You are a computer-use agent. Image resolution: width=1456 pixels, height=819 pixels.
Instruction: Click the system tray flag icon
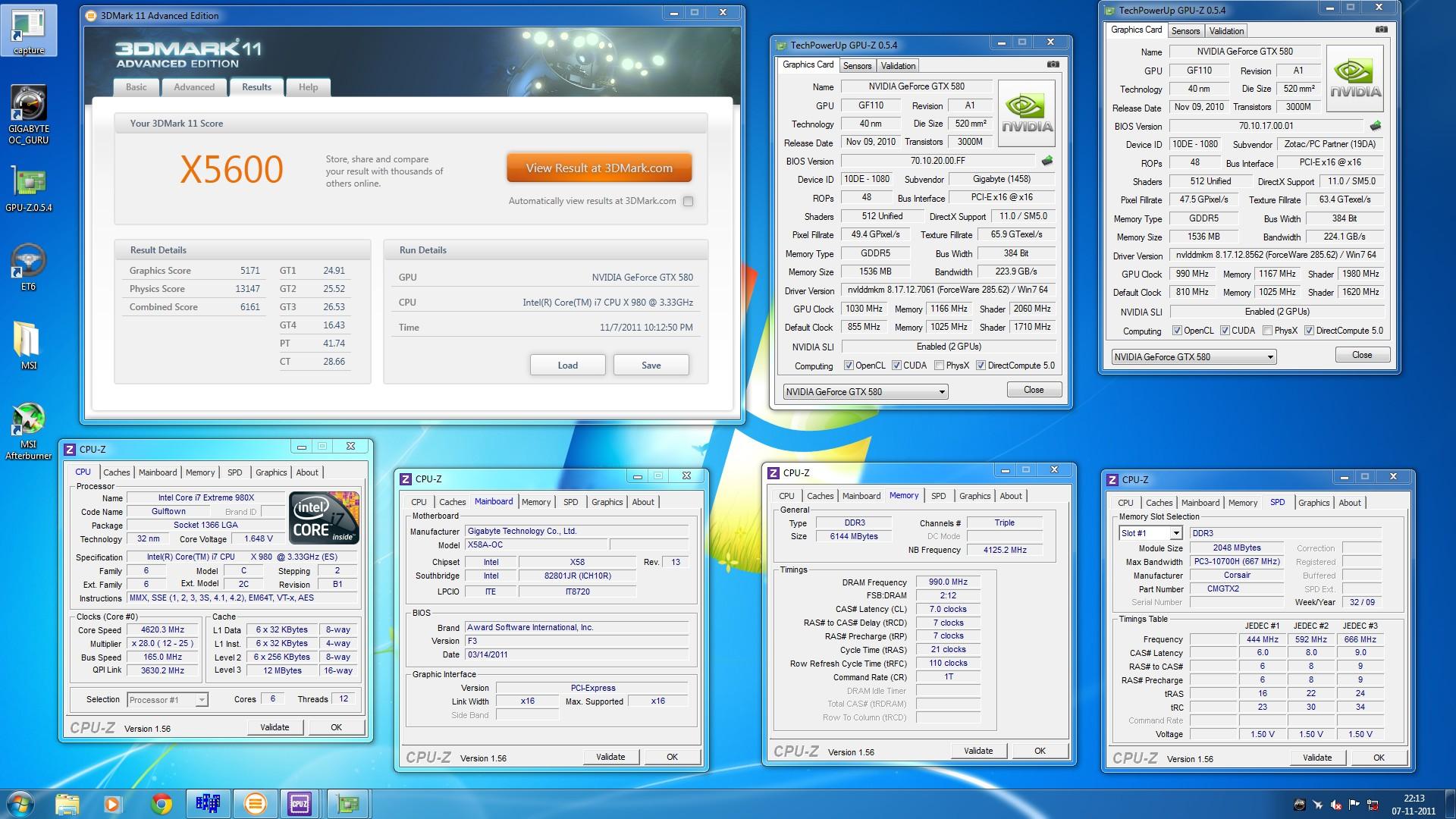pyautogui.click(x=1354, y=805)
